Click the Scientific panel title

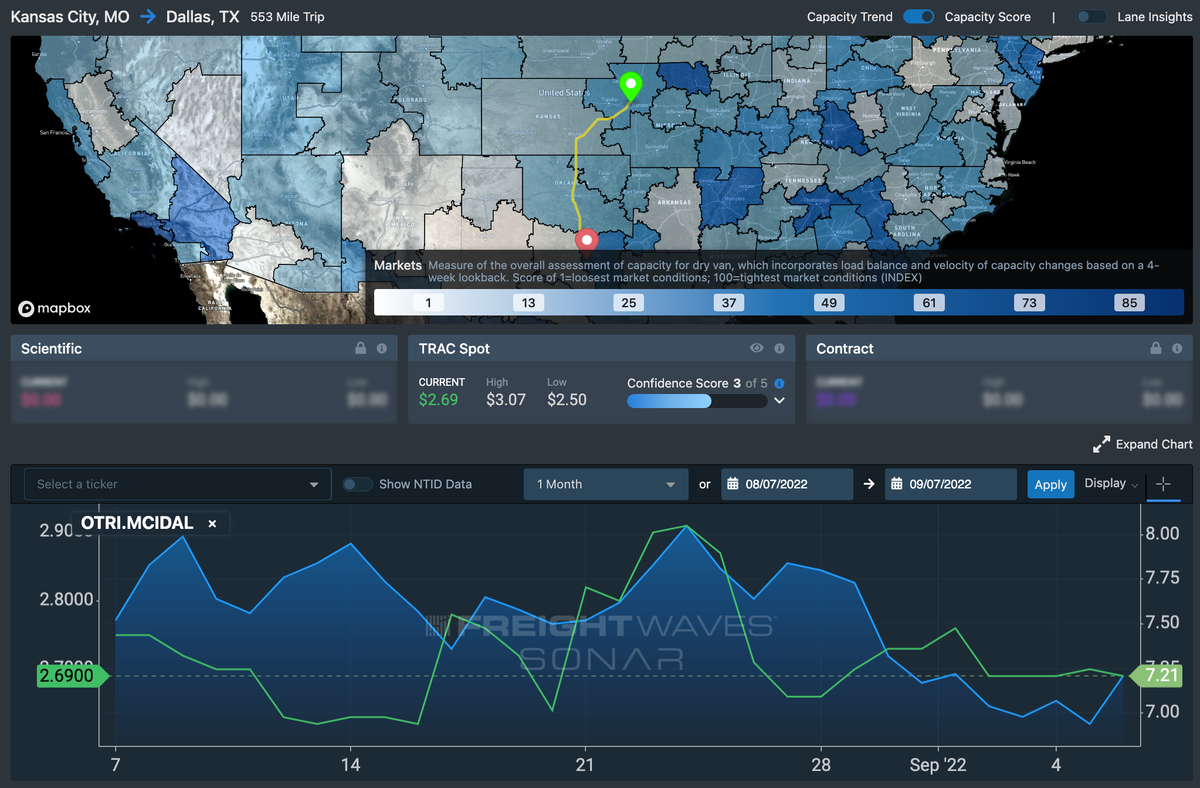click(51, 349)
